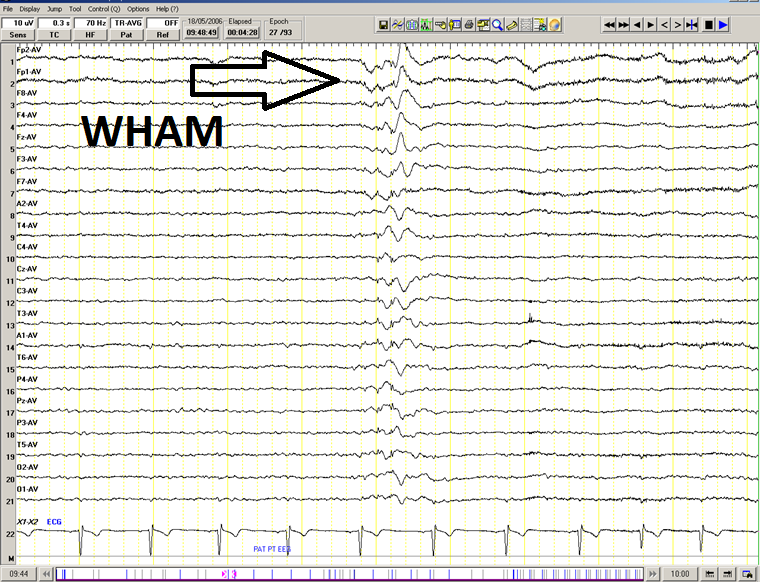Open the Pat montage pattern selector

(126, 34)
